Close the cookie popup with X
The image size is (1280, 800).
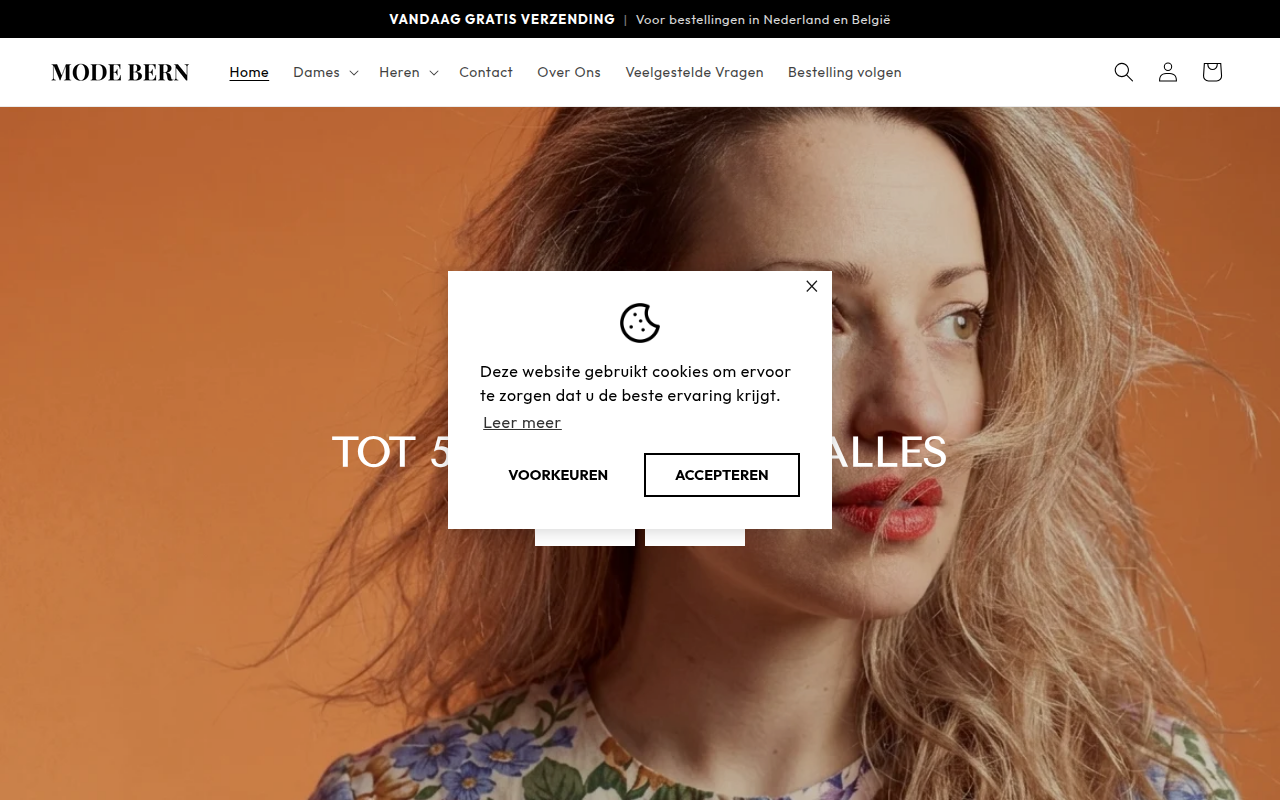point(812,286)
